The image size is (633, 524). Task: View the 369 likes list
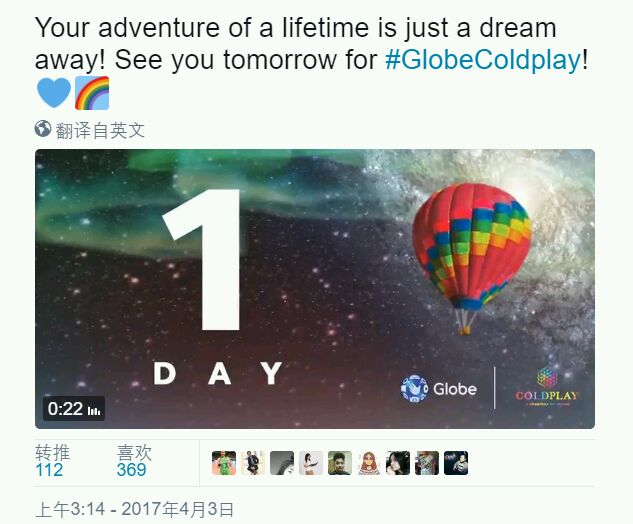point(134,461)
